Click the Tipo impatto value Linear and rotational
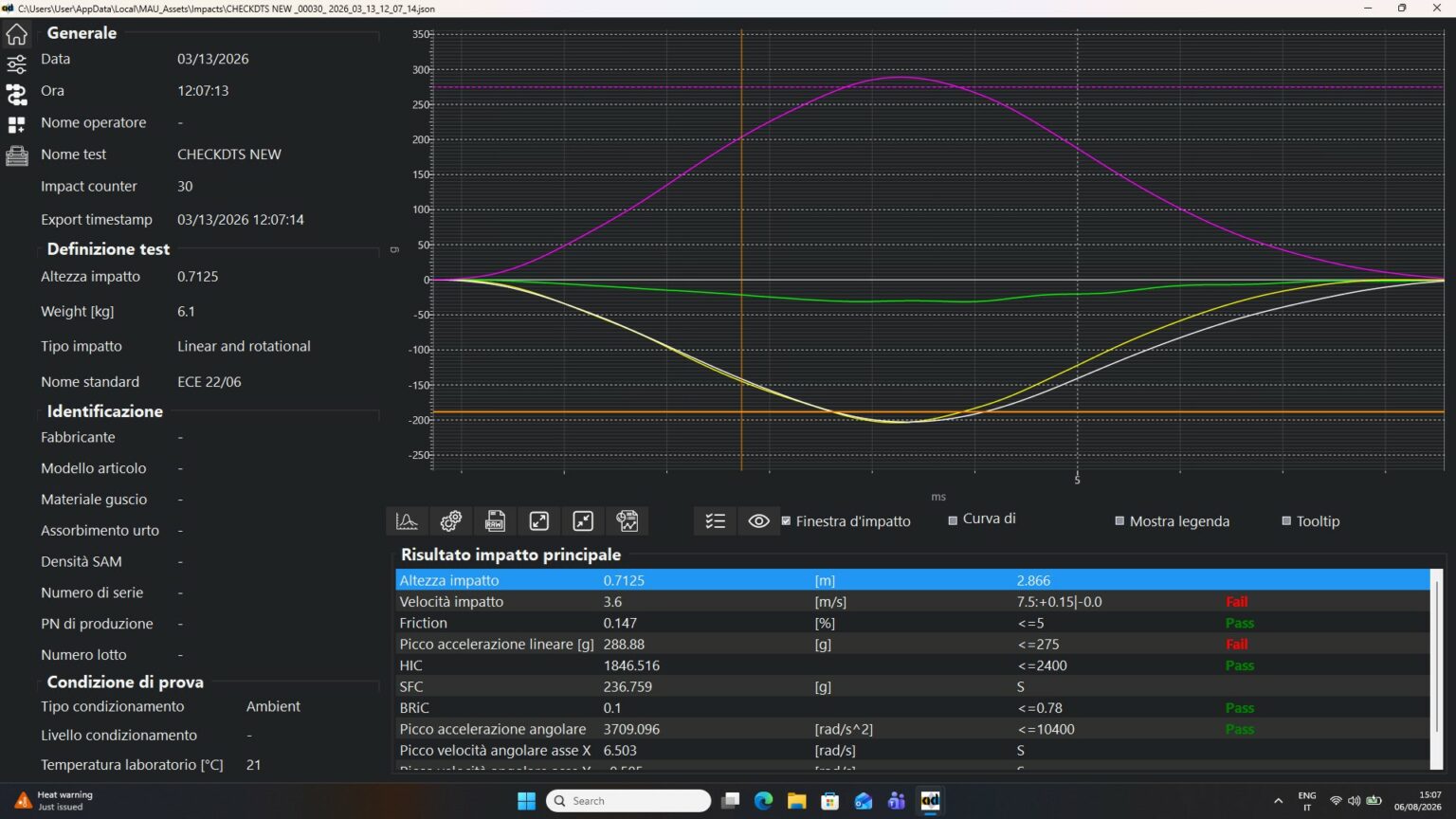 click(x=244, y=347)
